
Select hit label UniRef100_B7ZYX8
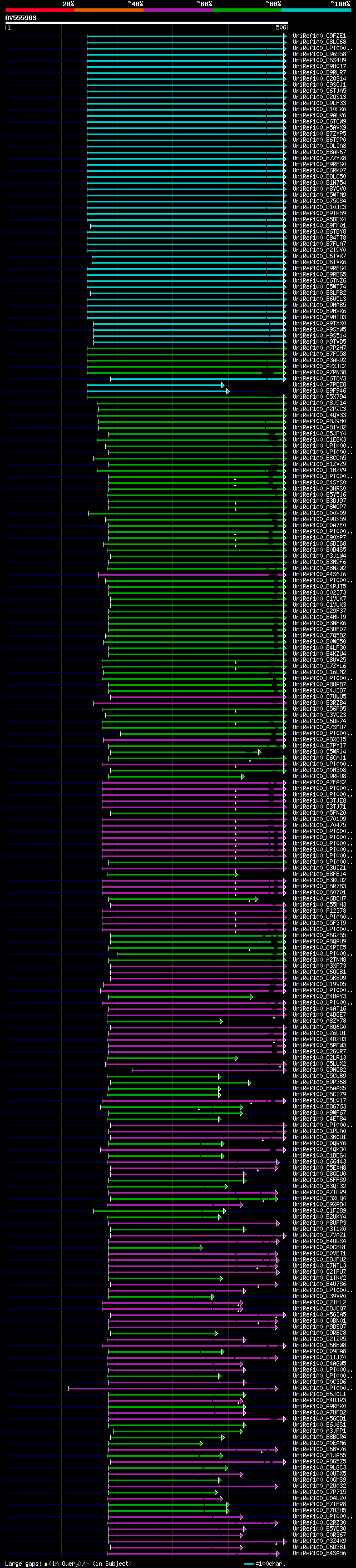[x=319, y=159]
